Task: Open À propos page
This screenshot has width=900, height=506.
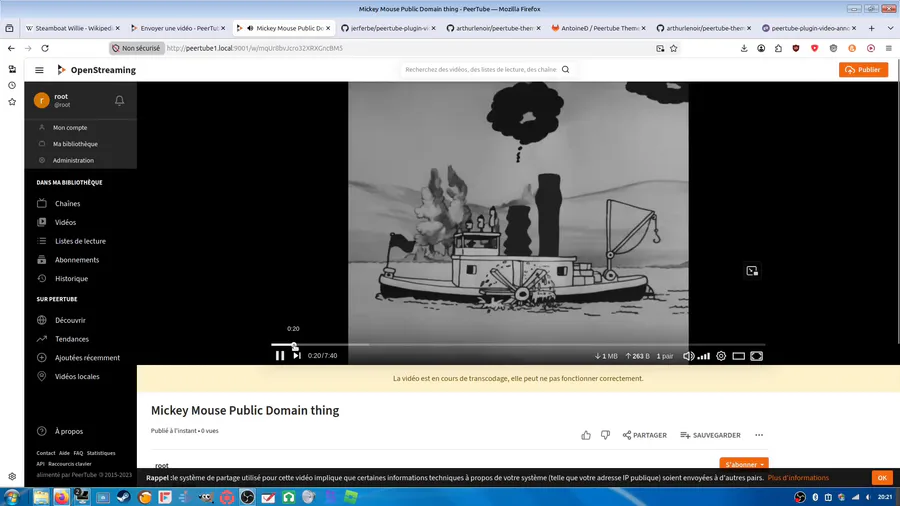Action: 68,431
